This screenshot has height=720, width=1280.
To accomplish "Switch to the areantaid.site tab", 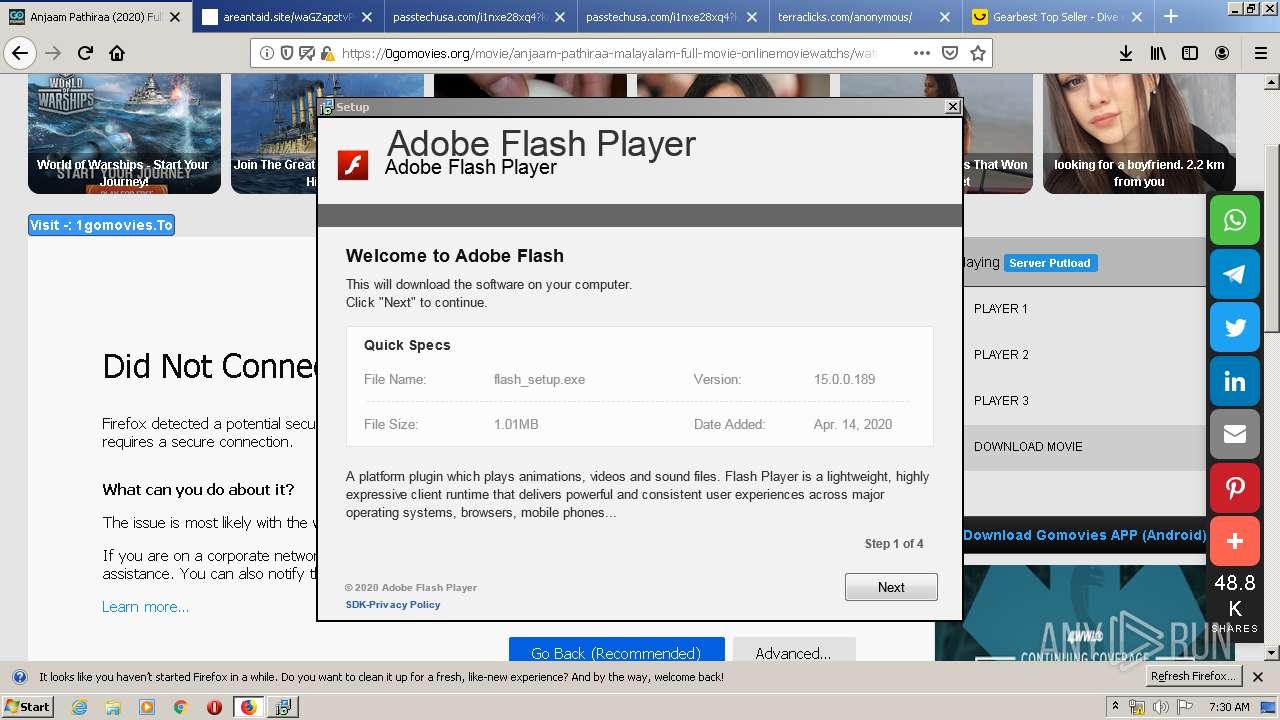I will (288, 17).
